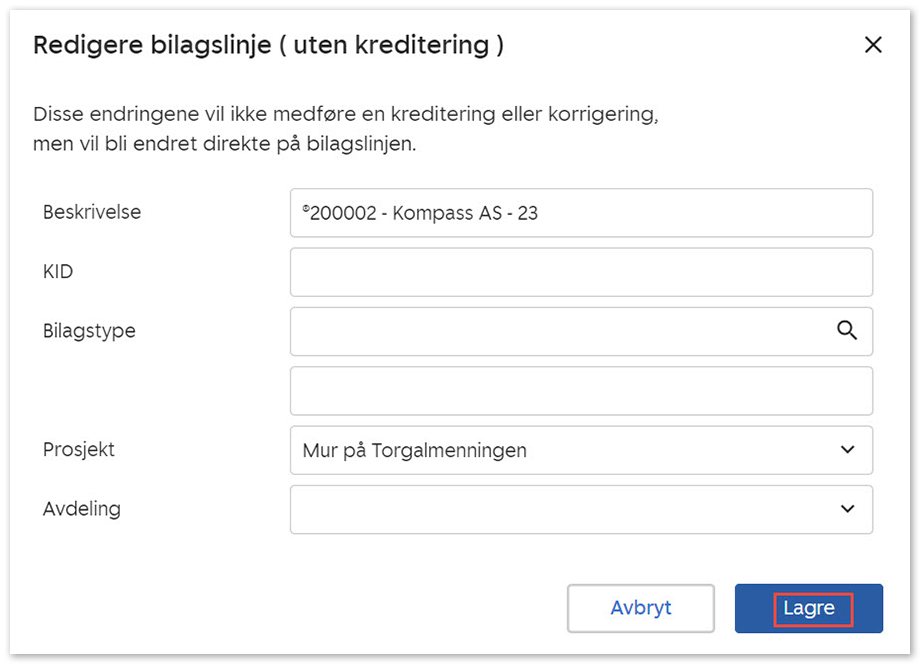Image resolution: width=920 pixels, height=664 pixels.
Task: Click the Bilagstype label
Action: [x=89, y=330]
